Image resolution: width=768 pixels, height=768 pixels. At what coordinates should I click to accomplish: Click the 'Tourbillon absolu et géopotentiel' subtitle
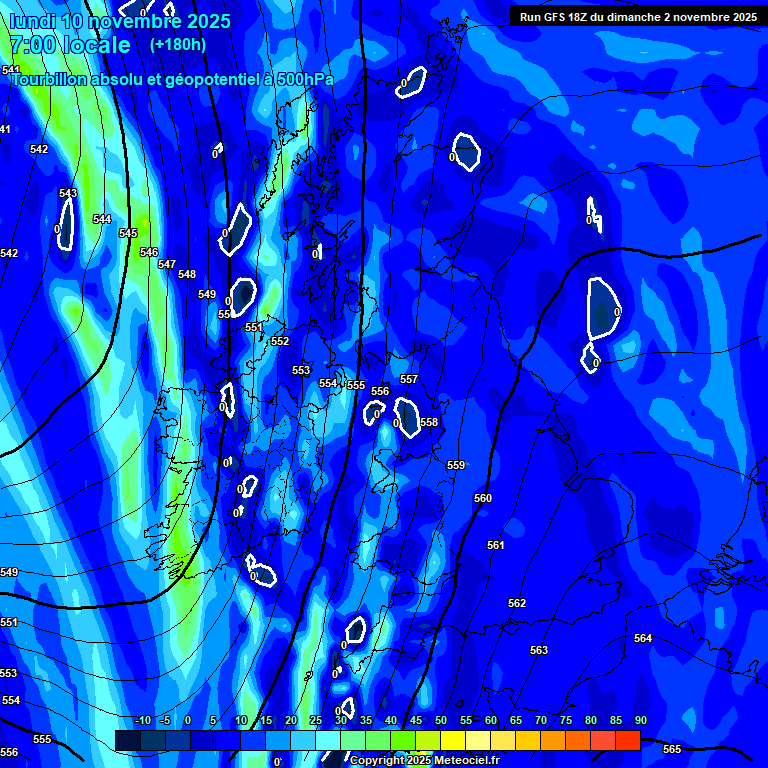[x=172, y=80]
